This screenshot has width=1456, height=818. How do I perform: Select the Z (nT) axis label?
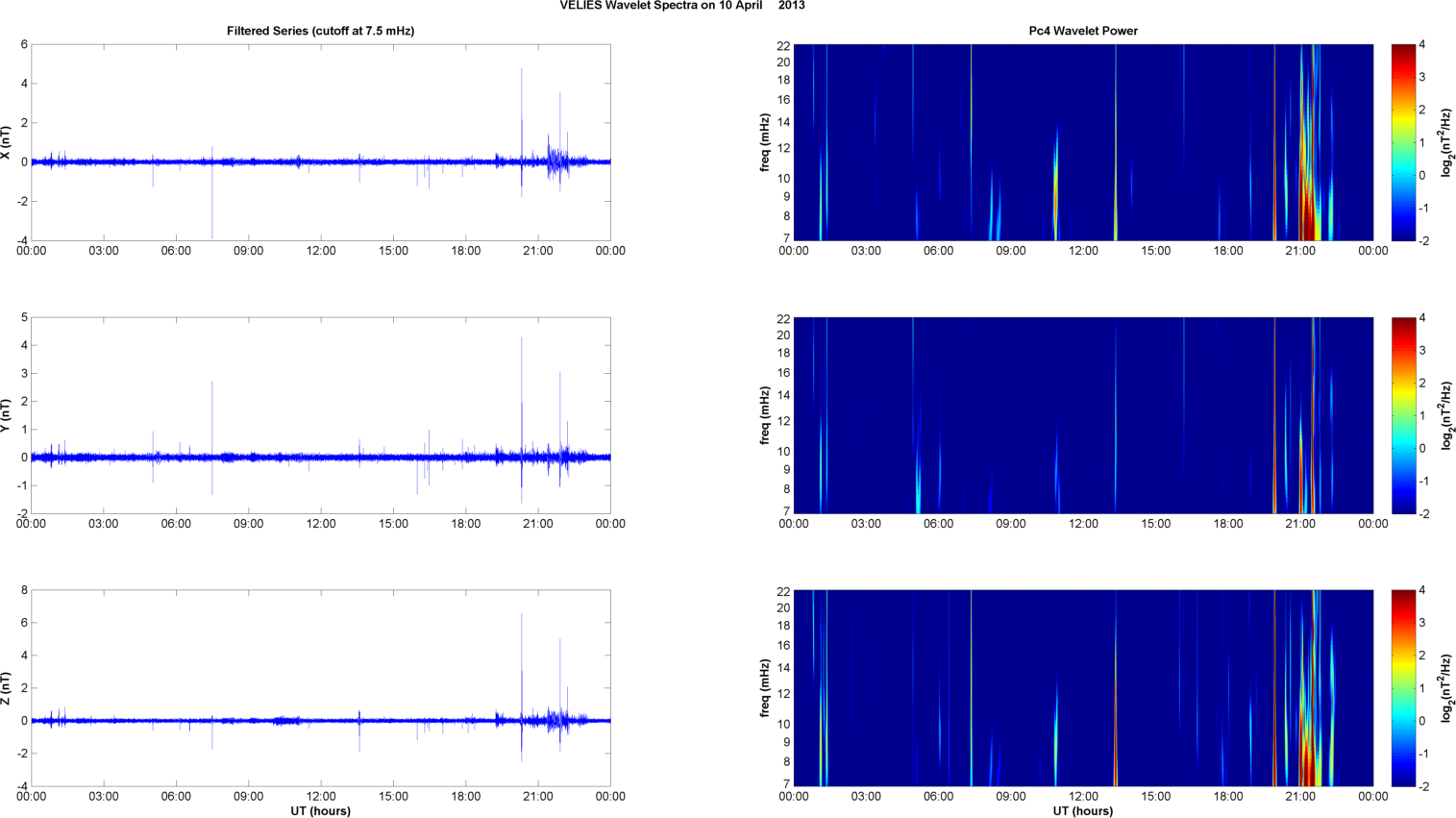coord(6,688)
